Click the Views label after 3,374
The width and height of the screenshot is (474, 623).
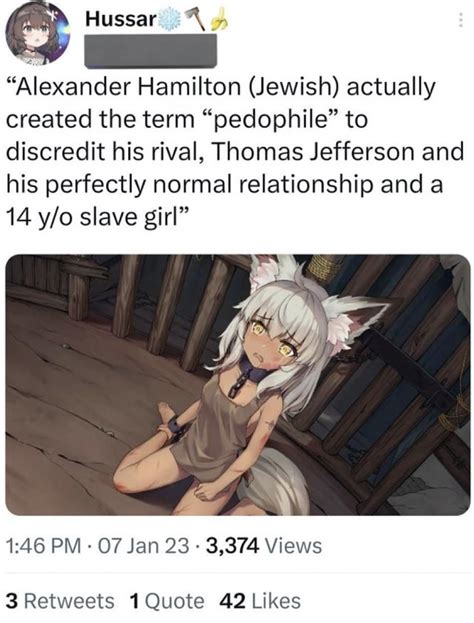293,546
